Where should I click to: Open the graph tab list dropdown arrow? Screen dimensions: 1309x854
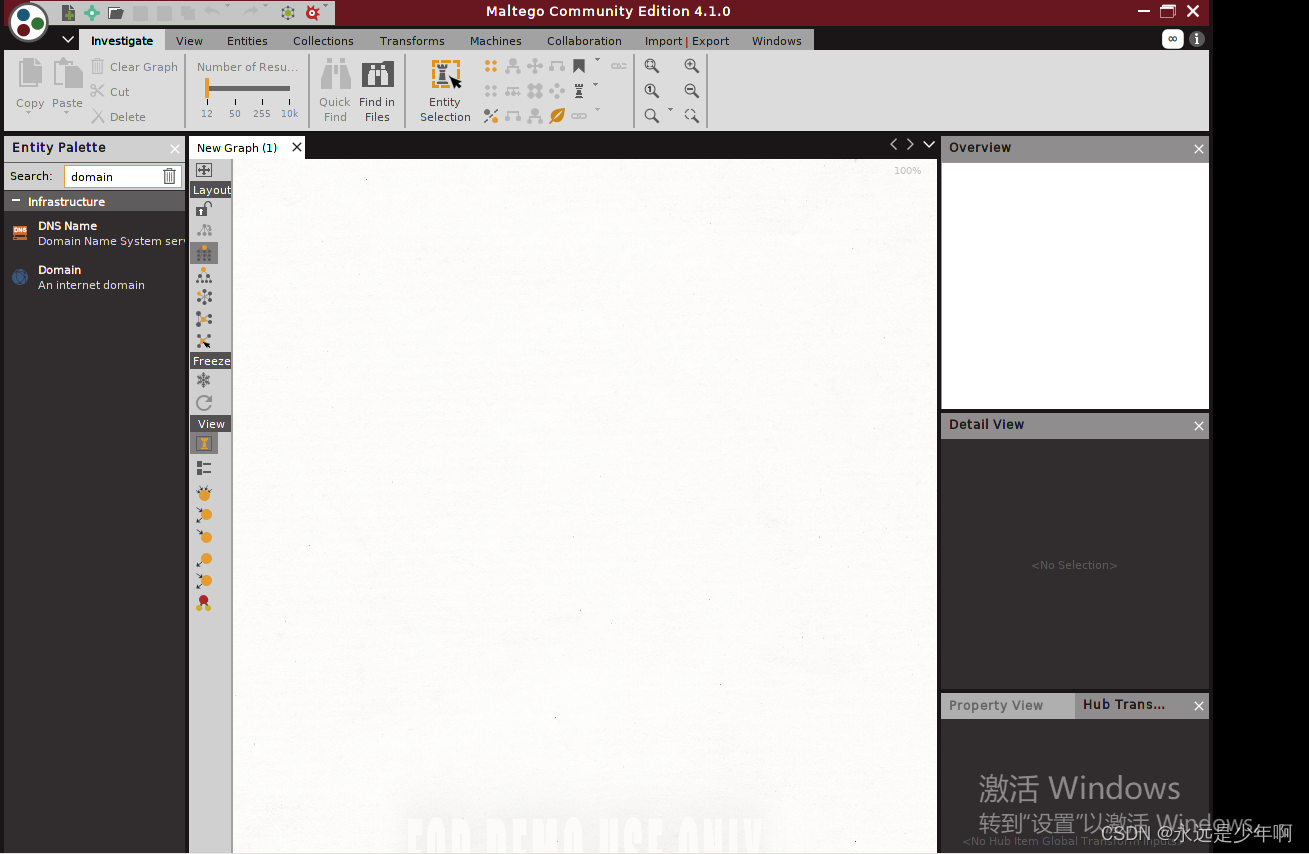coord(929,144)
